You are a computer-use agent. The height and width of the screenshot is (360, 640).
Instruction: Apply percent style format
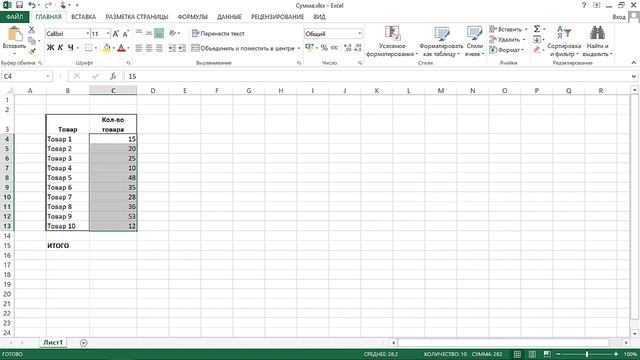coord(324,48)
